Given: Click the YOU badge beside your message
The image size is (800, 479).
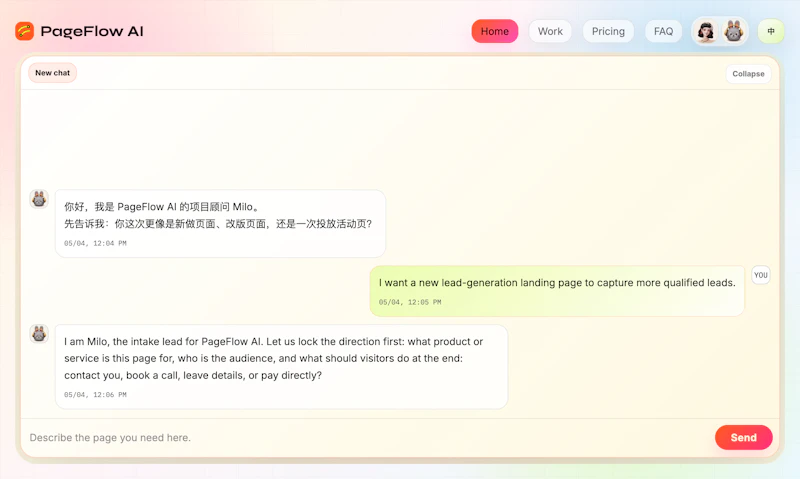Looking at the screenshot, I should pyautogui.click(x=760, y=275).
